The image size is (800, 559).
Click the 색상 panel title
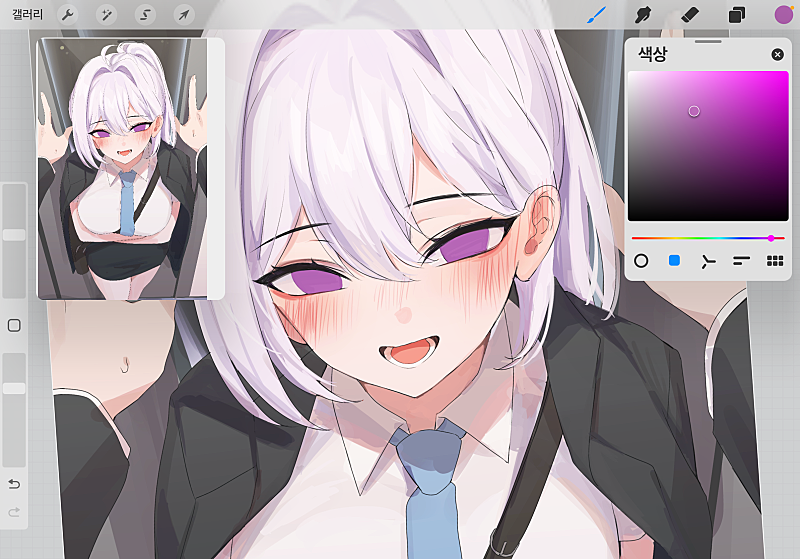[x=653, y=54]
